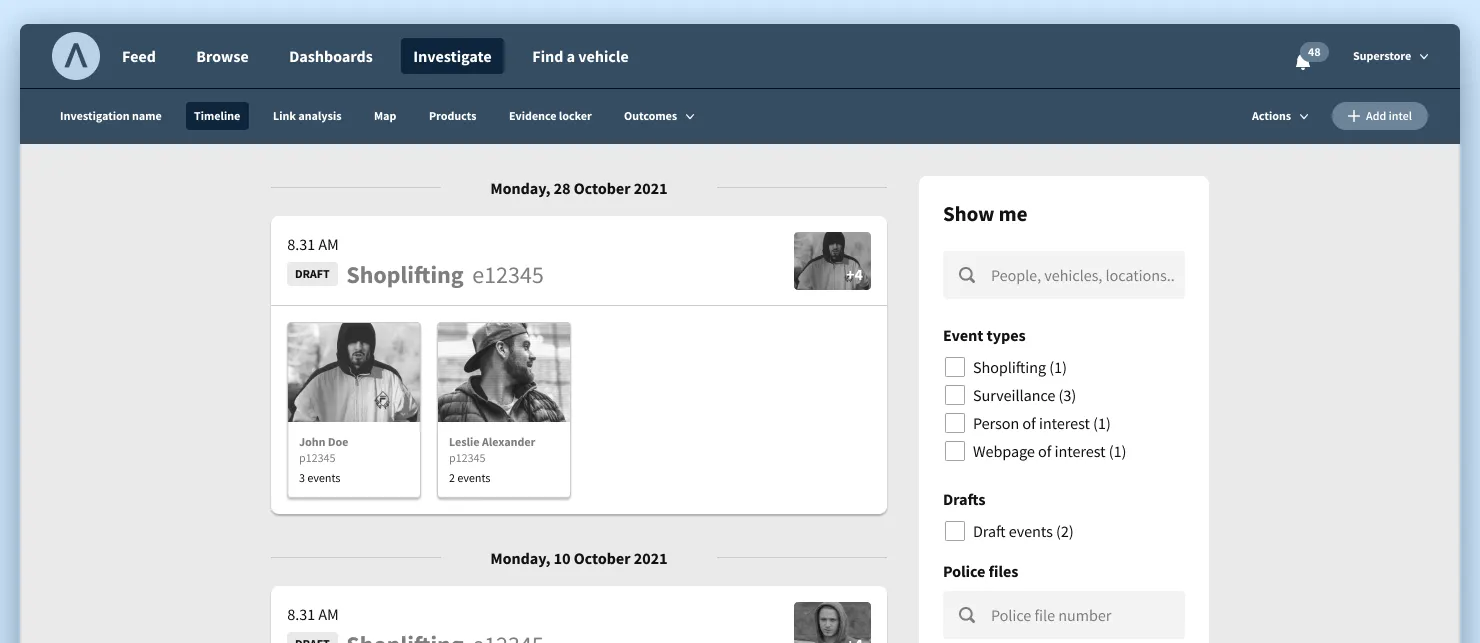This screenshot has height=643, width=1480.
Task: Switch to the Investigation name sub-tab
Action: pos(111,116)
